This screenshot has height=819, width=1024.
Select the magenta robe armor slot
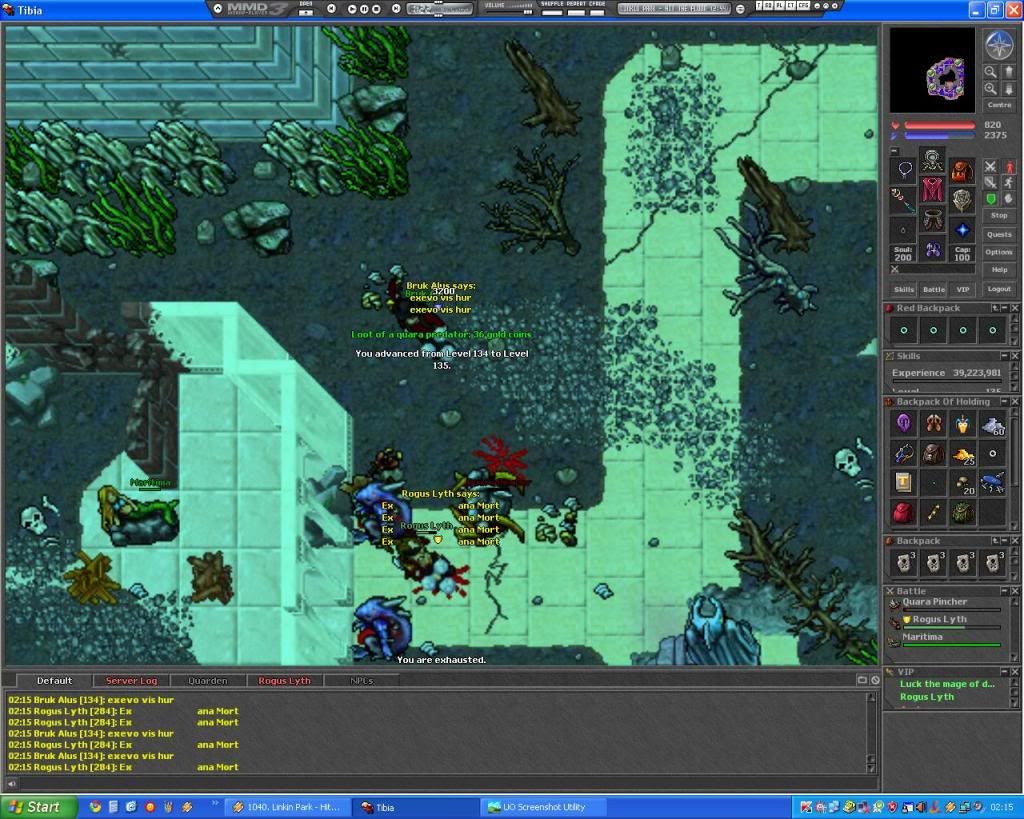[x=933, y=190]
